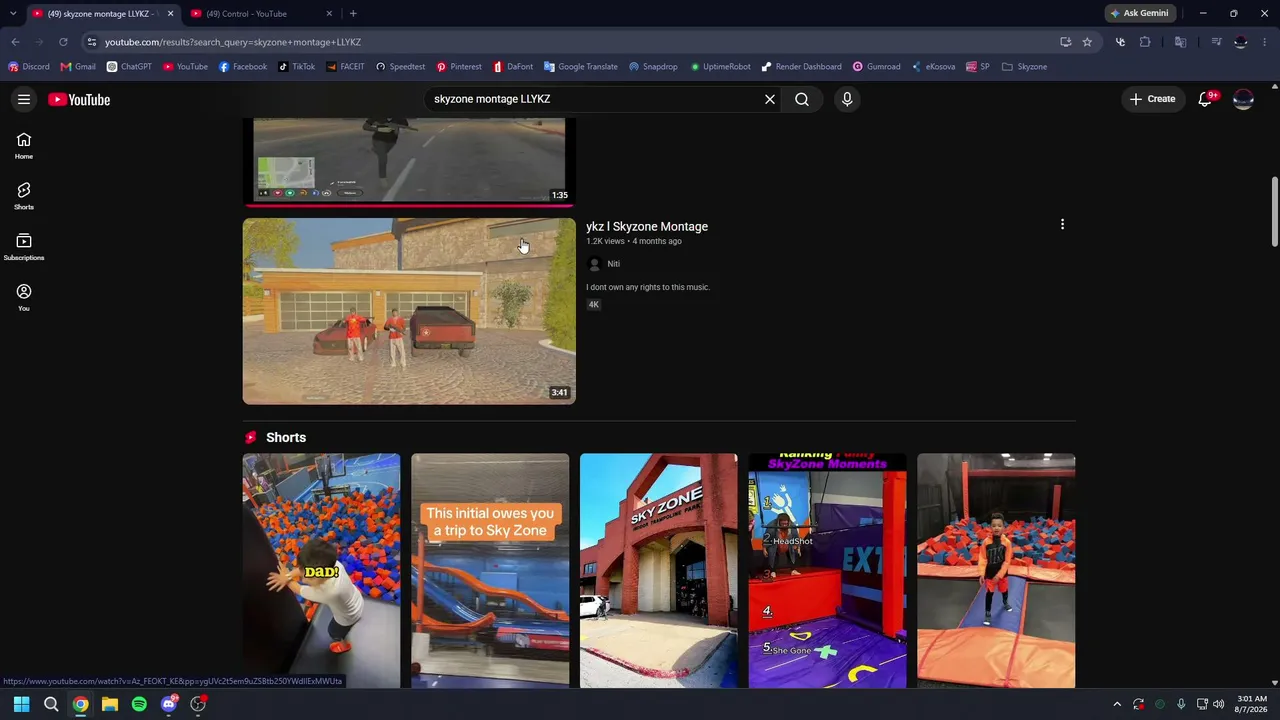Close the Control - YouTube tab
1280x720 pixels.
coord(329,13)
